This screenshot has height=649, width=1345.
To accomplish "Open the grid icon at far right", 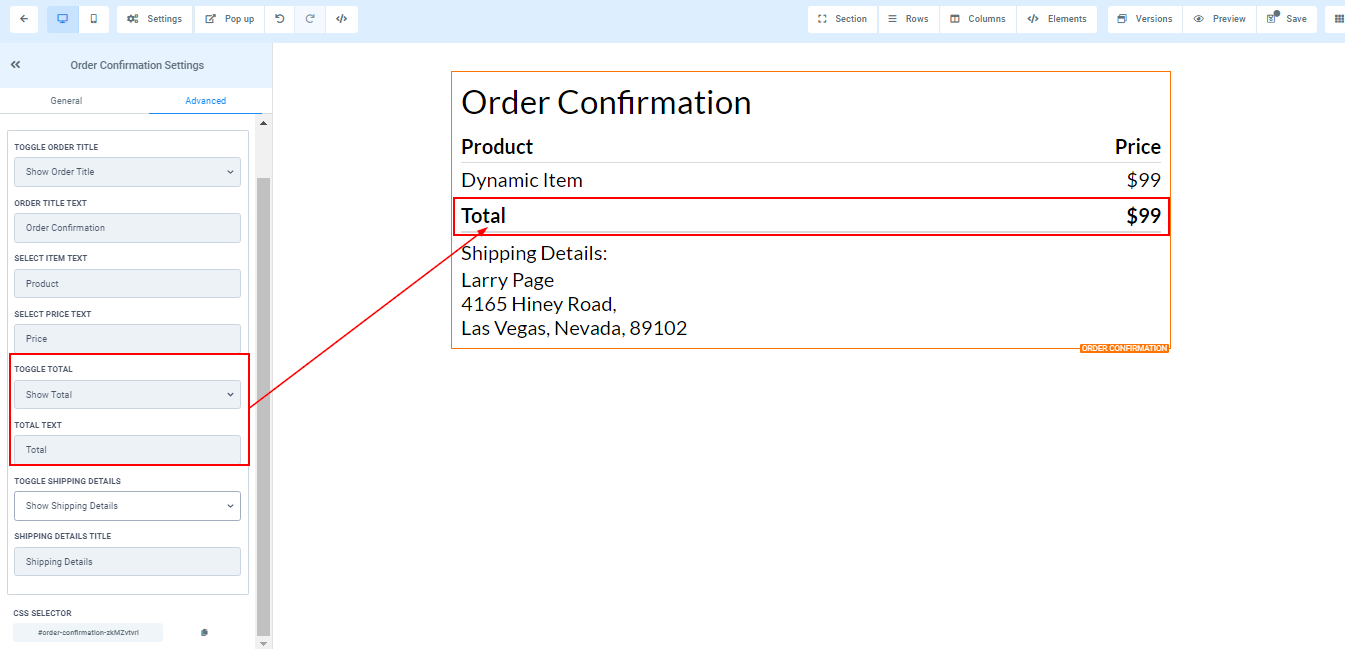I will pos(1339,19).
